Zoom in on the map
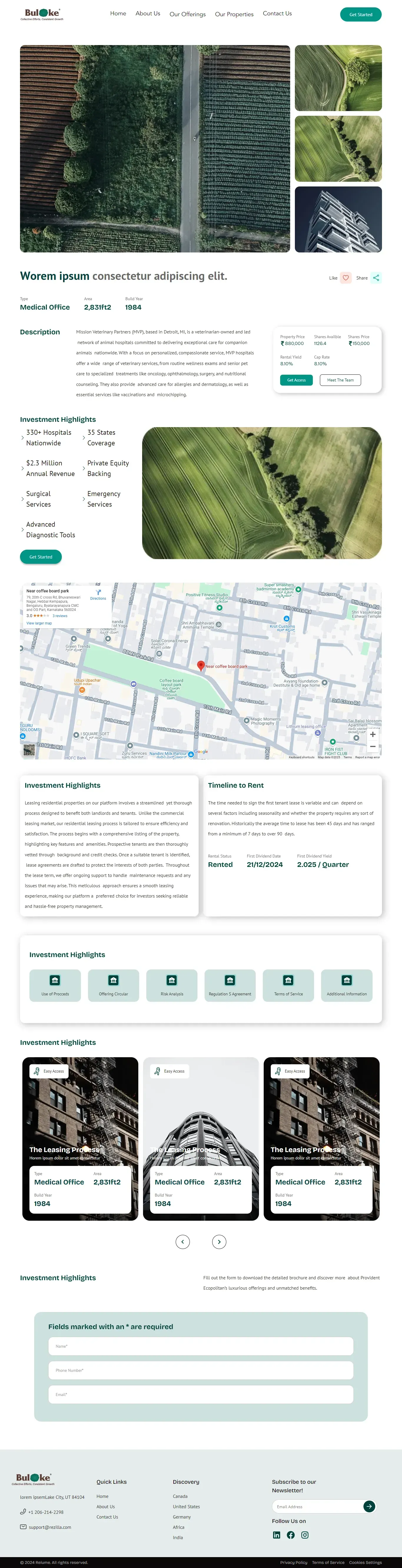Image resolution: width=402 pixels, height=1568 pixels. [373, 734]
